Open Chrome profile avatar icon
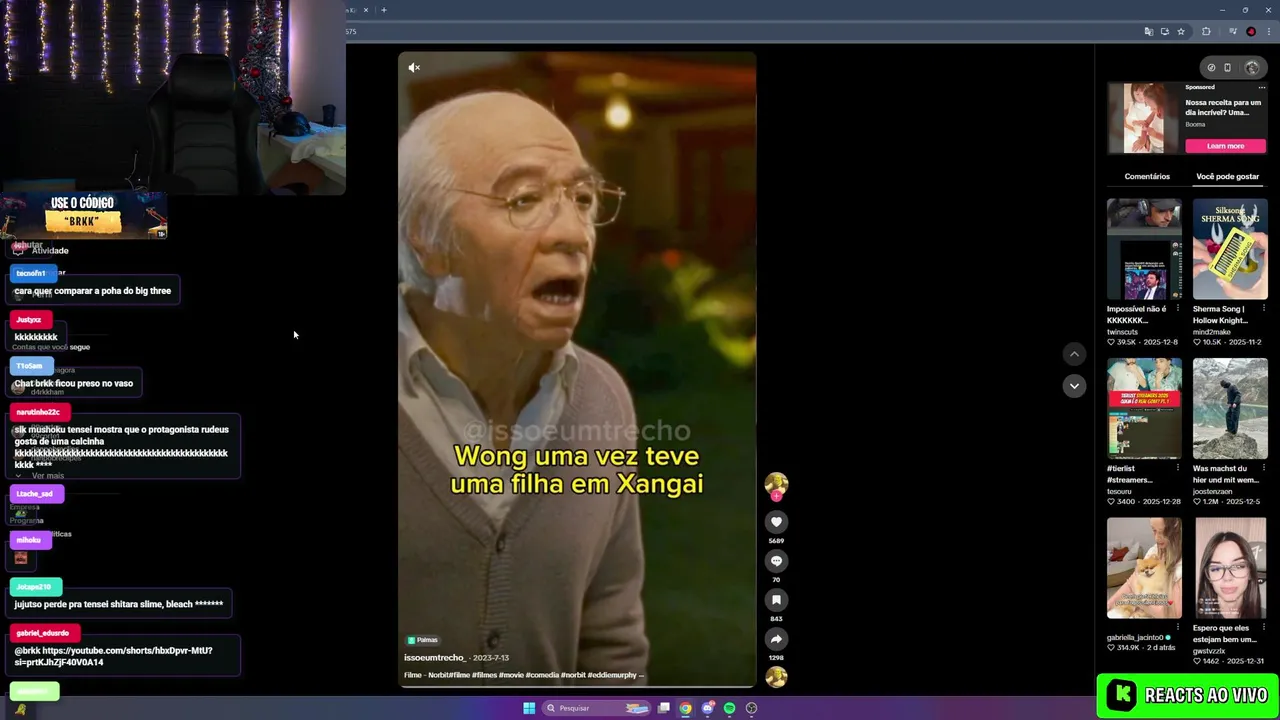 click(x=1251, y=31)
